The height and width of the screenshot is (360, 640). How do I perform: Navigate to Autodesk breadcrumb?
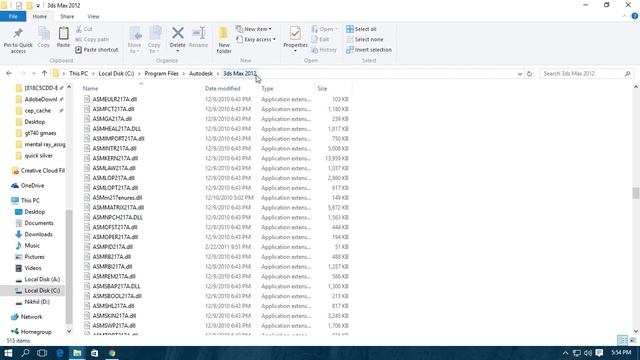(x=201, y=73)
